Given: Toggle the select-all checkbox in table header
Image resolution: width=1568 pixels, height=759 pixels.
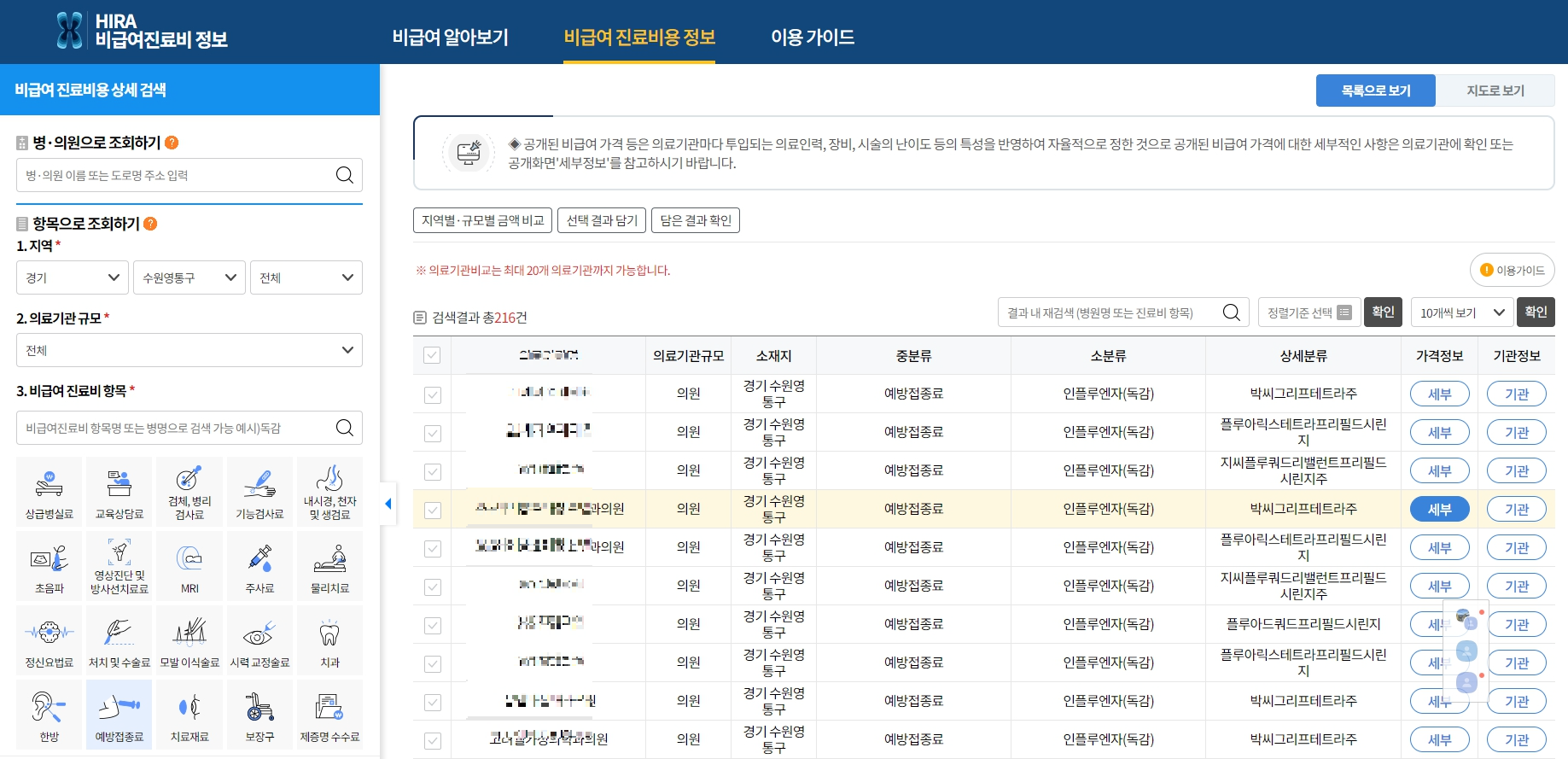Looking at the screenshot, I should click(x=433, y=355).
